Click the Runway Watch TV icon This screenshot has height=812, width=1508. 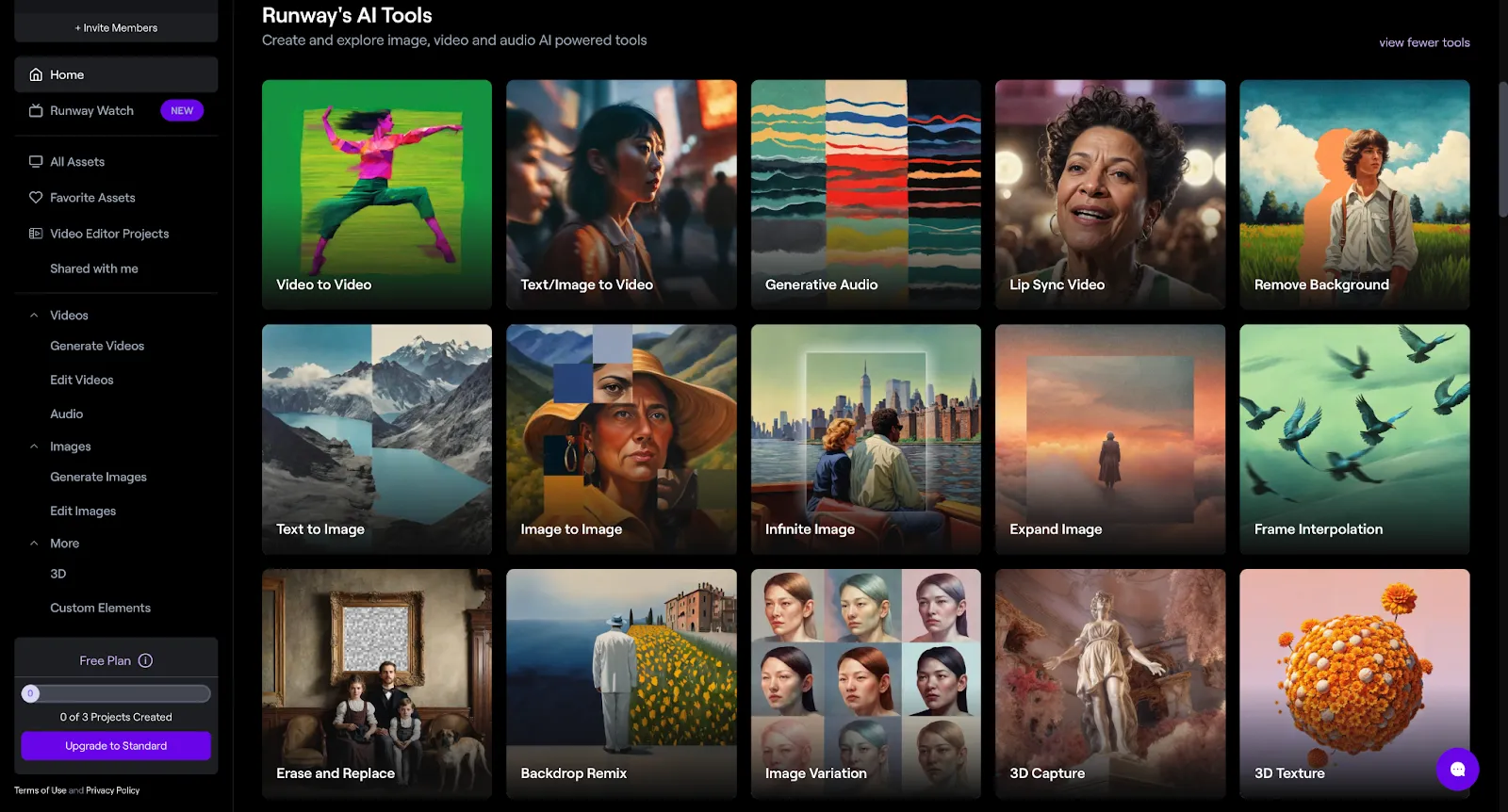tap(36, 110)
